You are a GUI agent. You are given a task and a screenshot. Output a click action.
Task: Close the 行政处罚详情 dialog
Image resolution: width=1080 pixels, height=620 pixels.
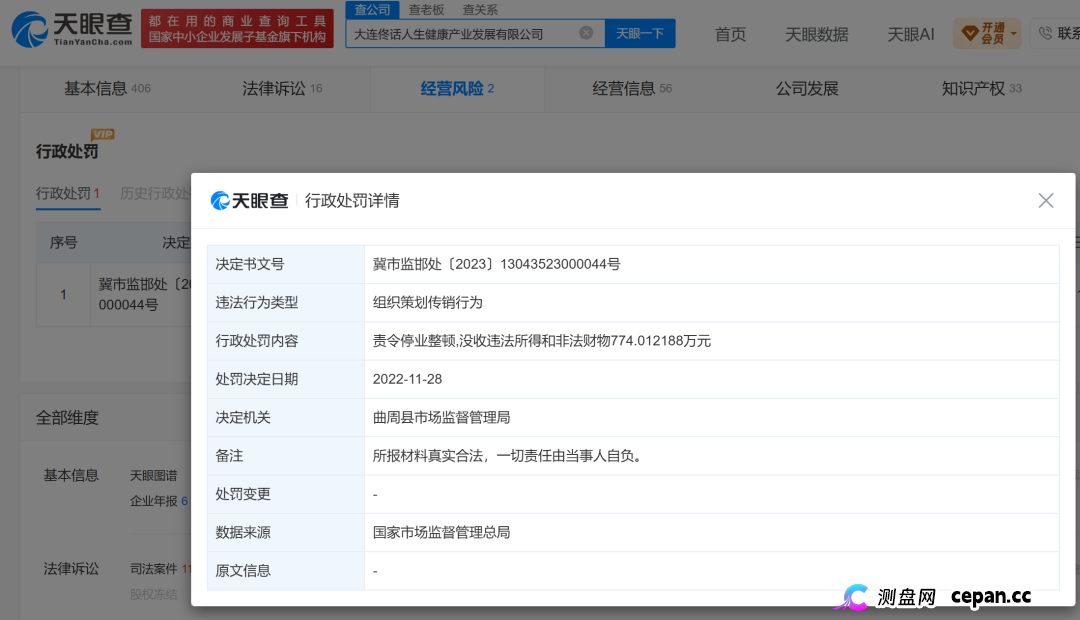coord(1046,200)
